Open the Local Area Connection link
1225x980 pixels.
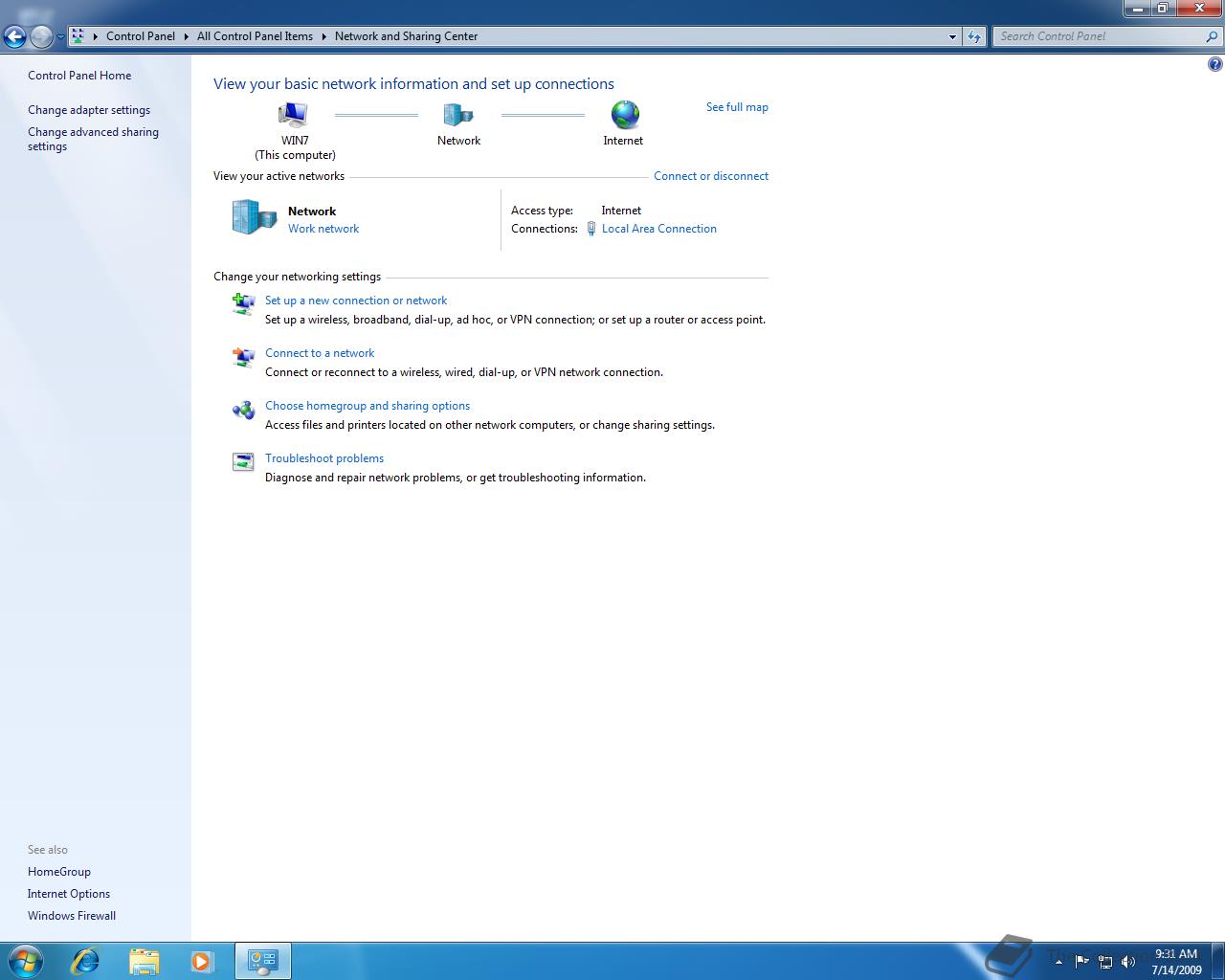coord(658,229)
